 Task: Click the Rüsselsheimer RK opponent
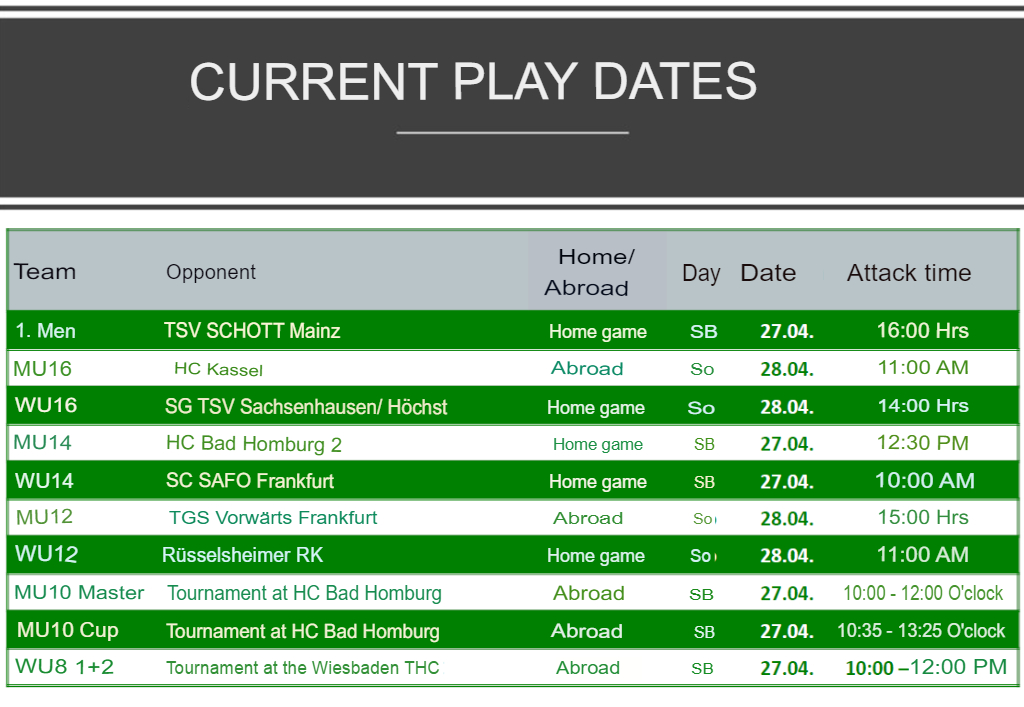tap(243, 555)
